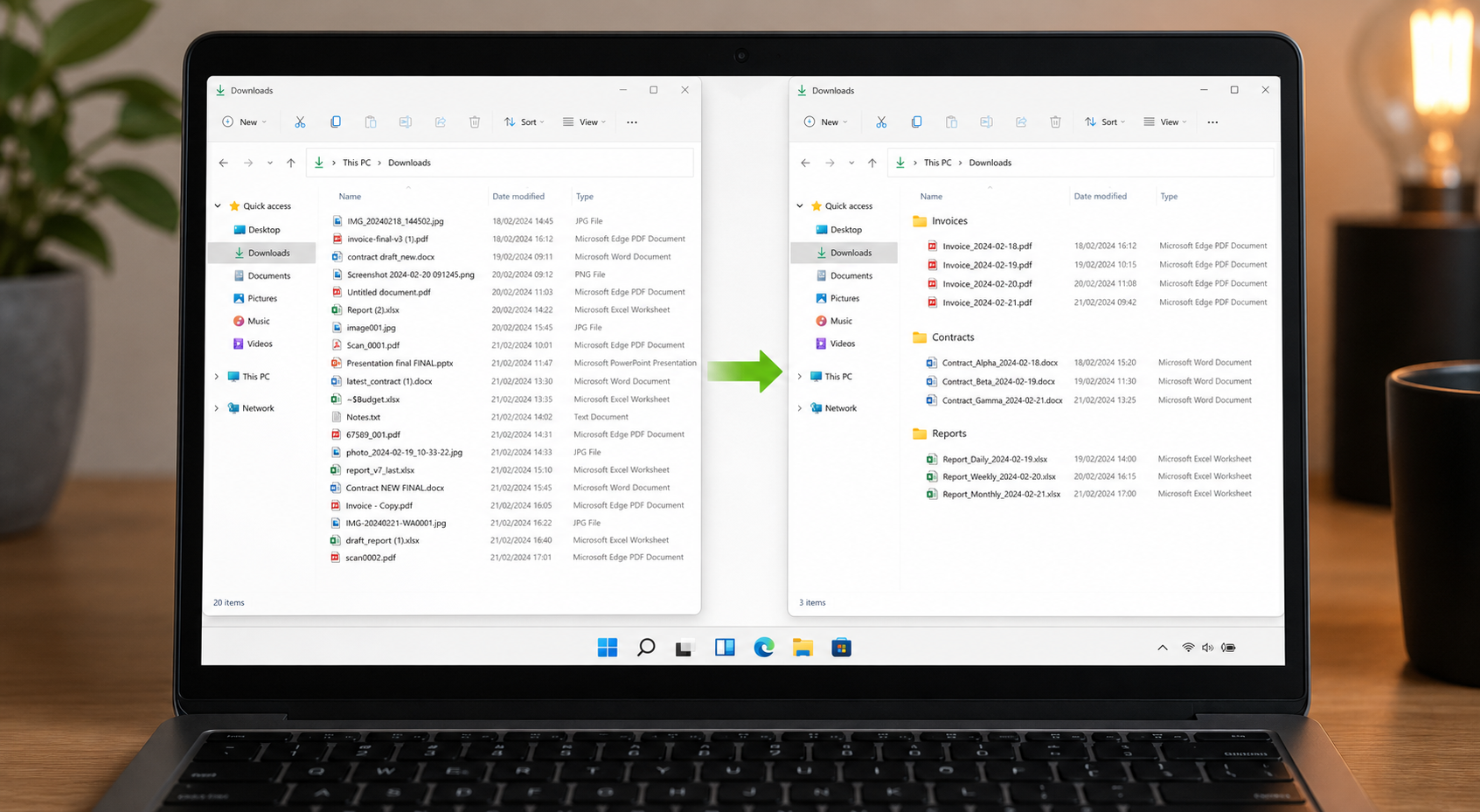The width and height of the screenshot is (1480, 812).
Task: Sort by Type column in right window
Action: 1169,197
